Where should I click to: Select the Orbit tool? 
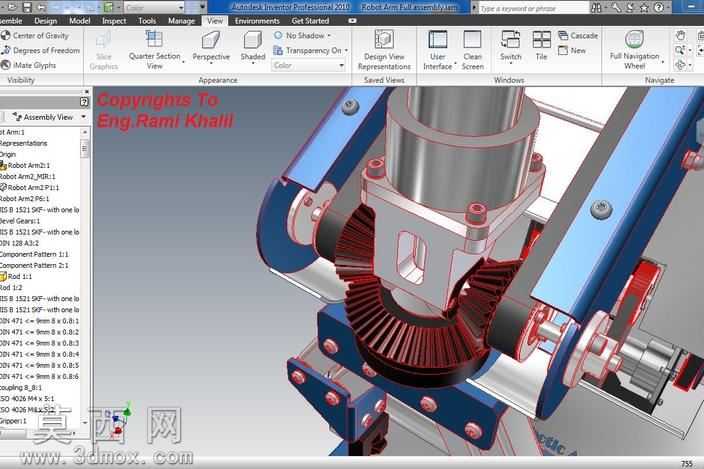click(680, 66)
